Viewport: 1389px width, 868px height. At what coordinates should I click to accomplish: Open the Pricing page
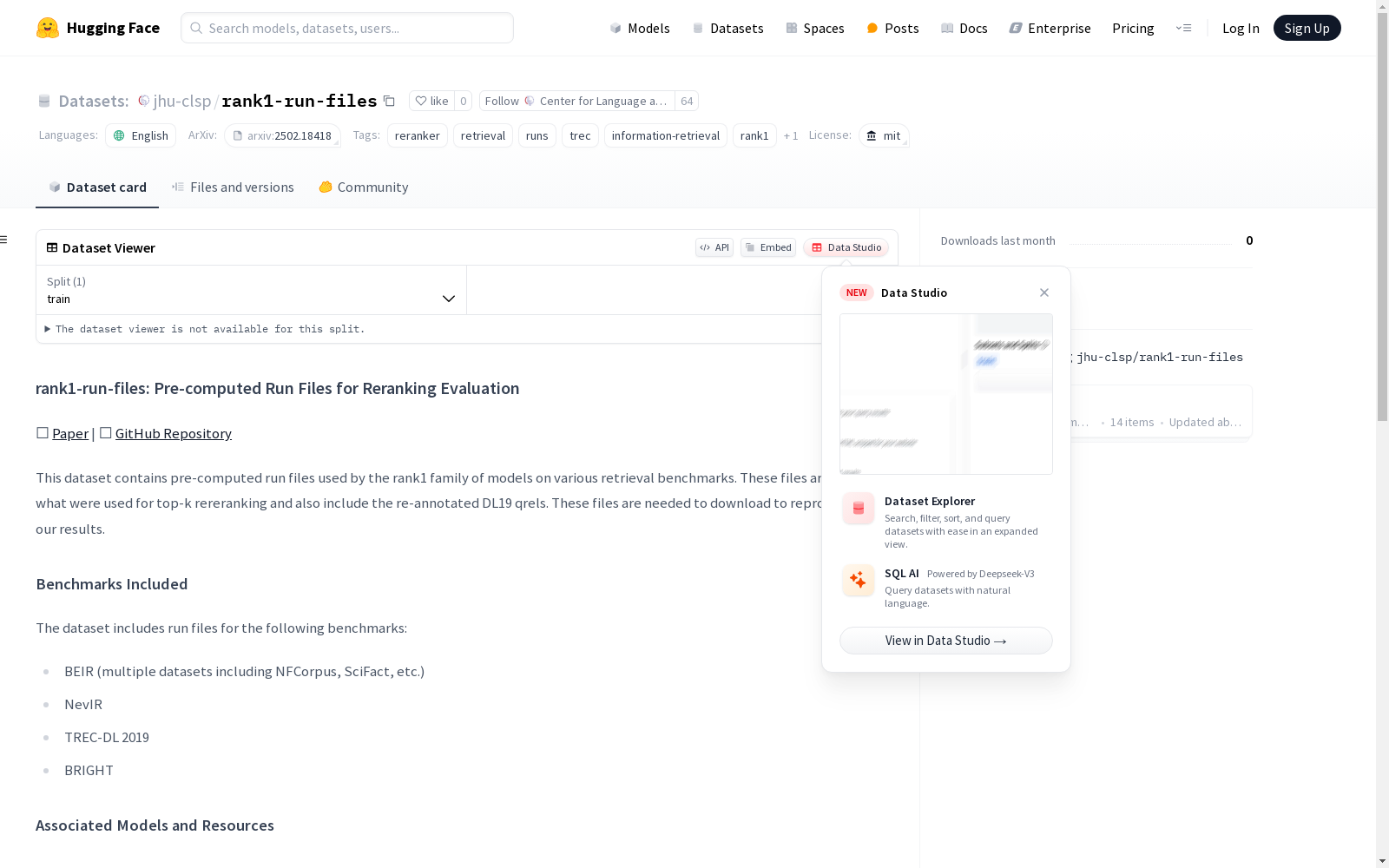click(1133, 28)
